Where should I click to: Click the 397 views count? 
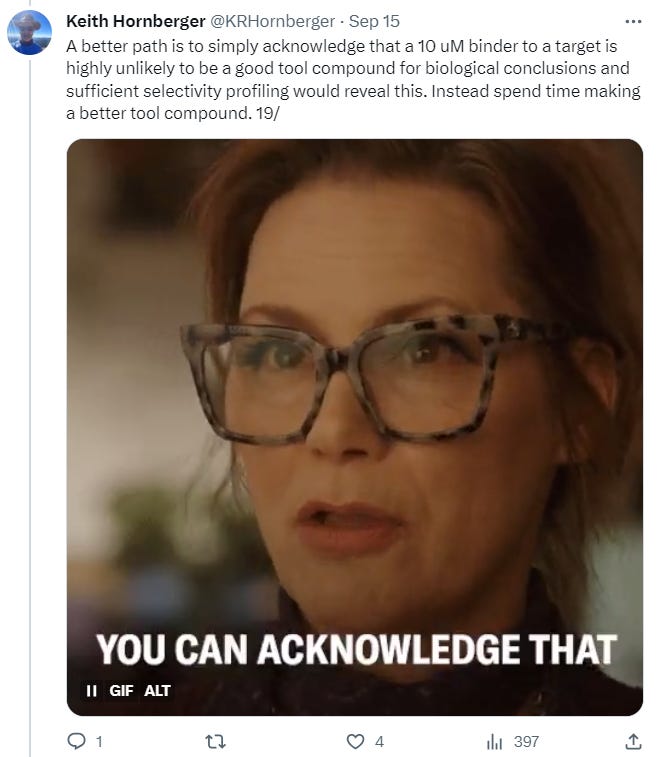526,742
